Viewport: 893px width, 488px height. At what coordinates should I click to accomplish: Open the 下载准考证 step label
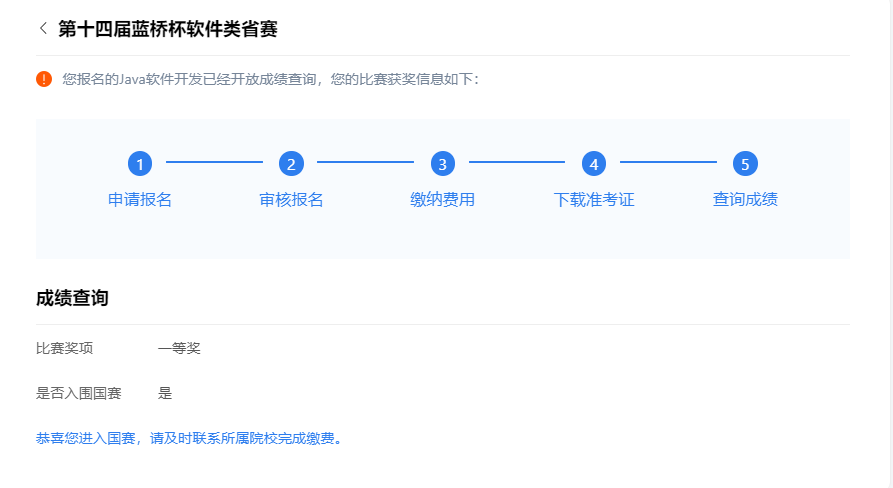point(594,200)
